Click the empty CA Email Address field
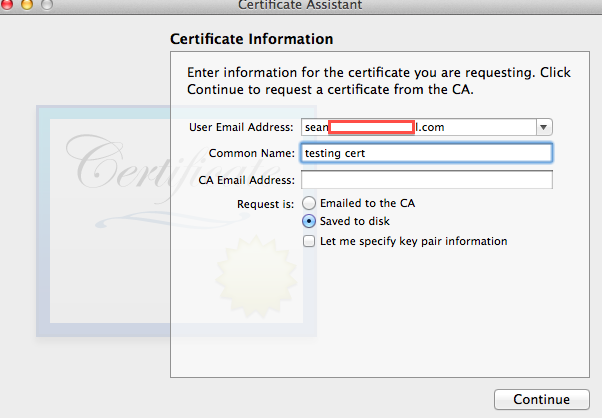This screenshot has width=602, height=418. pyautogui.click(x=426, y=180)
